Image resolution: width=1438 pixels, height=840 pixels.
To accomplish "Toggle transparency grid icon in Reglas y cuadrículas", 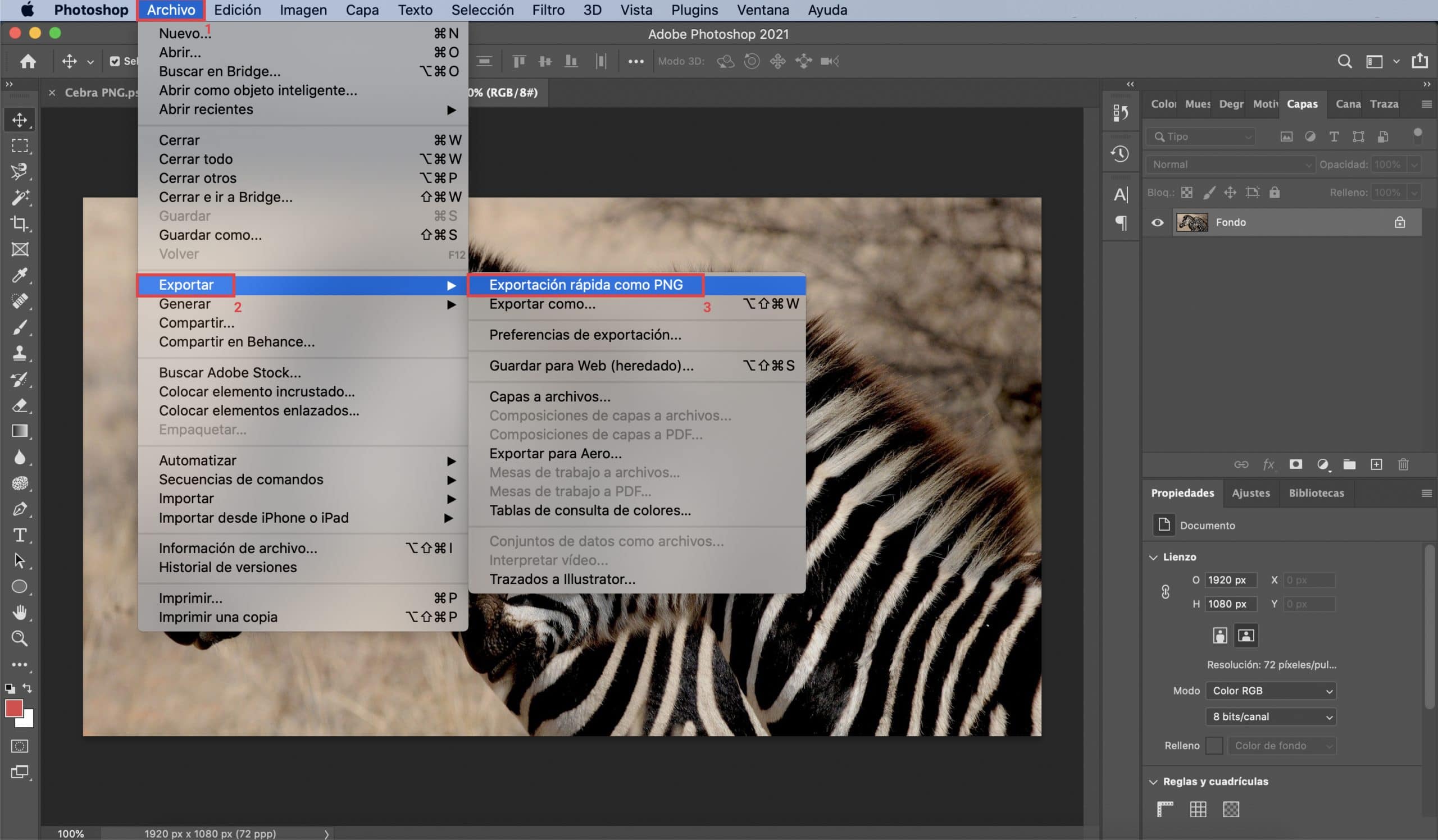I will pyautogui.click(x=1231, y=809).
